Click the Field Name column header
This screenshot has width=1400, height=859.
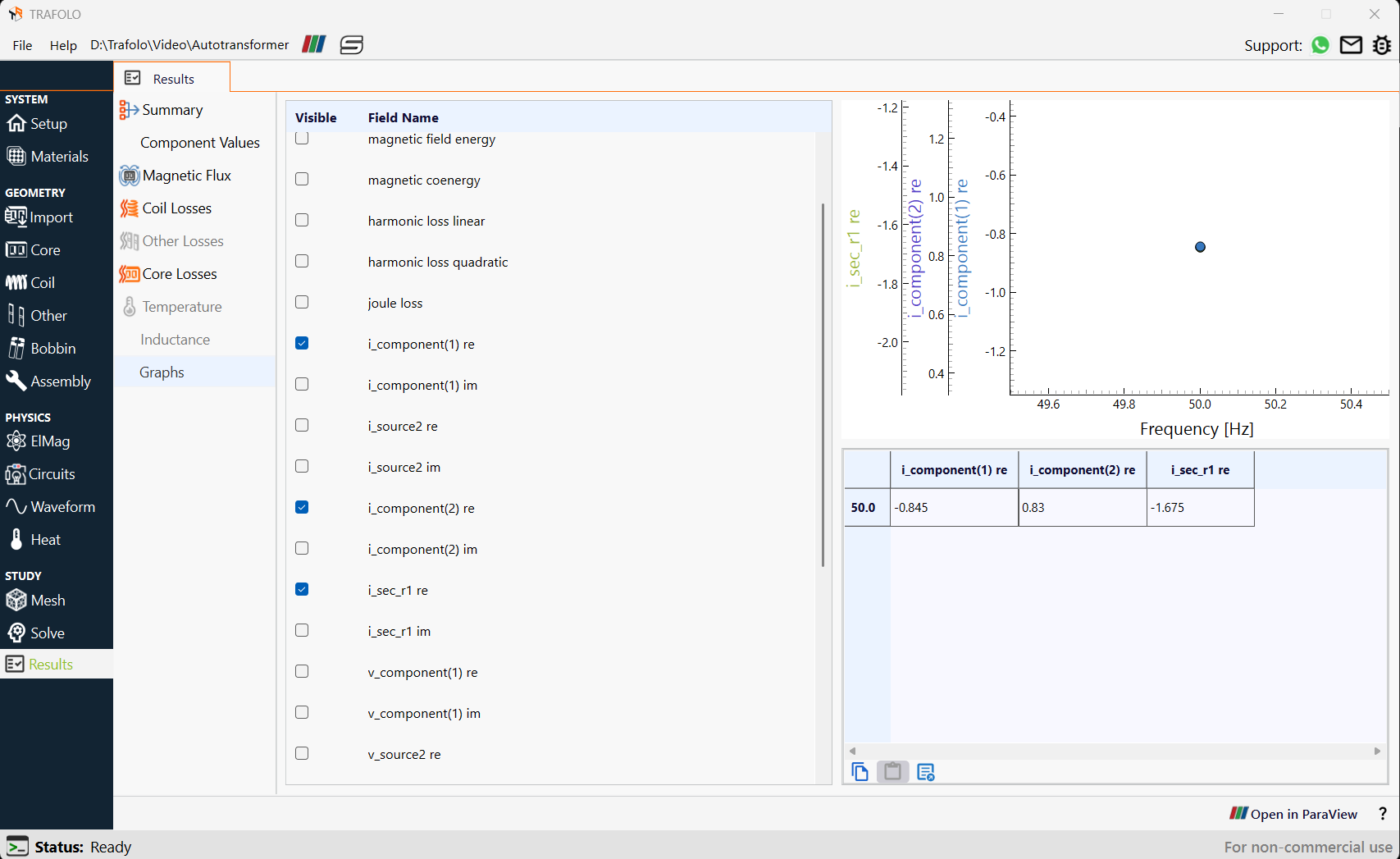(x=403, y=117)
